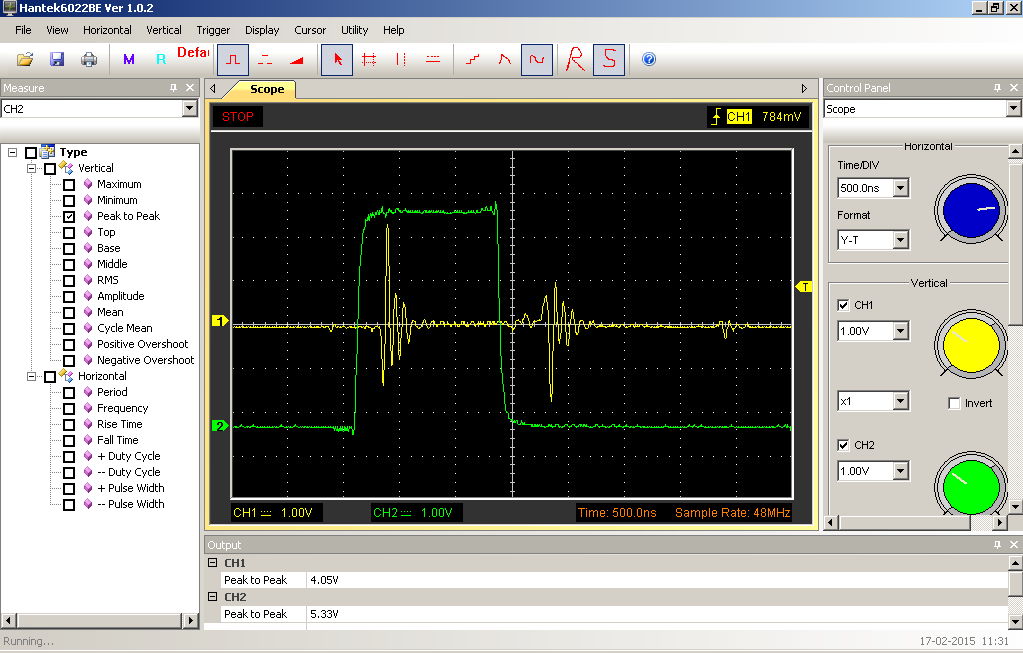Click the dashed two-level line toolbar icon
This screenshot has width=1023, height=653.
tap(265, 59)
